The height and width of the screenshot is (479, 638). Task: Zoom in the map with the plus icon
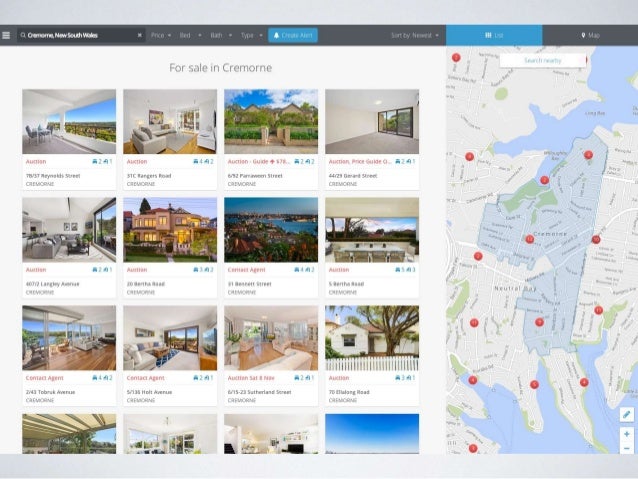[x=627, y=434]
